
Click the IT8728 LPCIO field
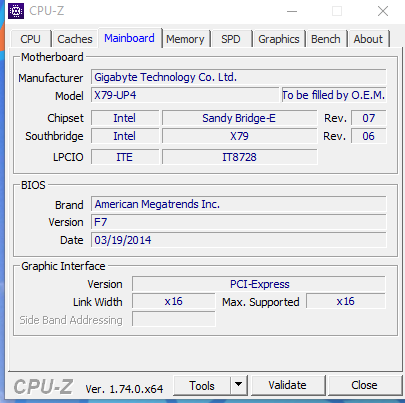point(239,157)
